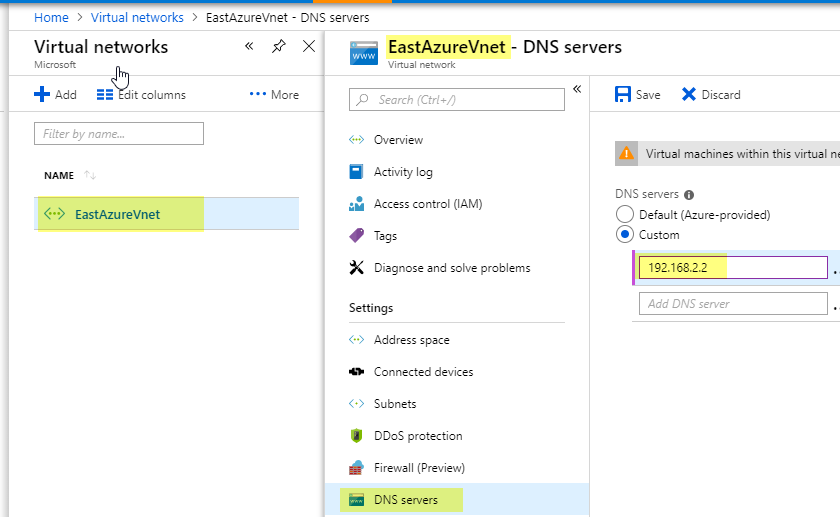Click the purple Tags icon

click(356, 235)
